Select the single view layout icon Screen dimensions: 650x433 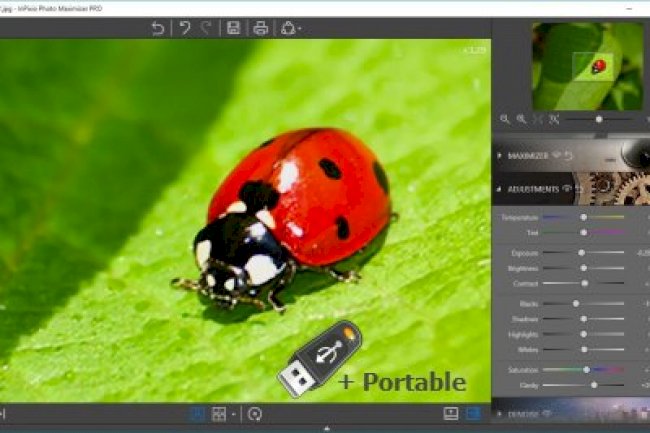pos(198,413)
